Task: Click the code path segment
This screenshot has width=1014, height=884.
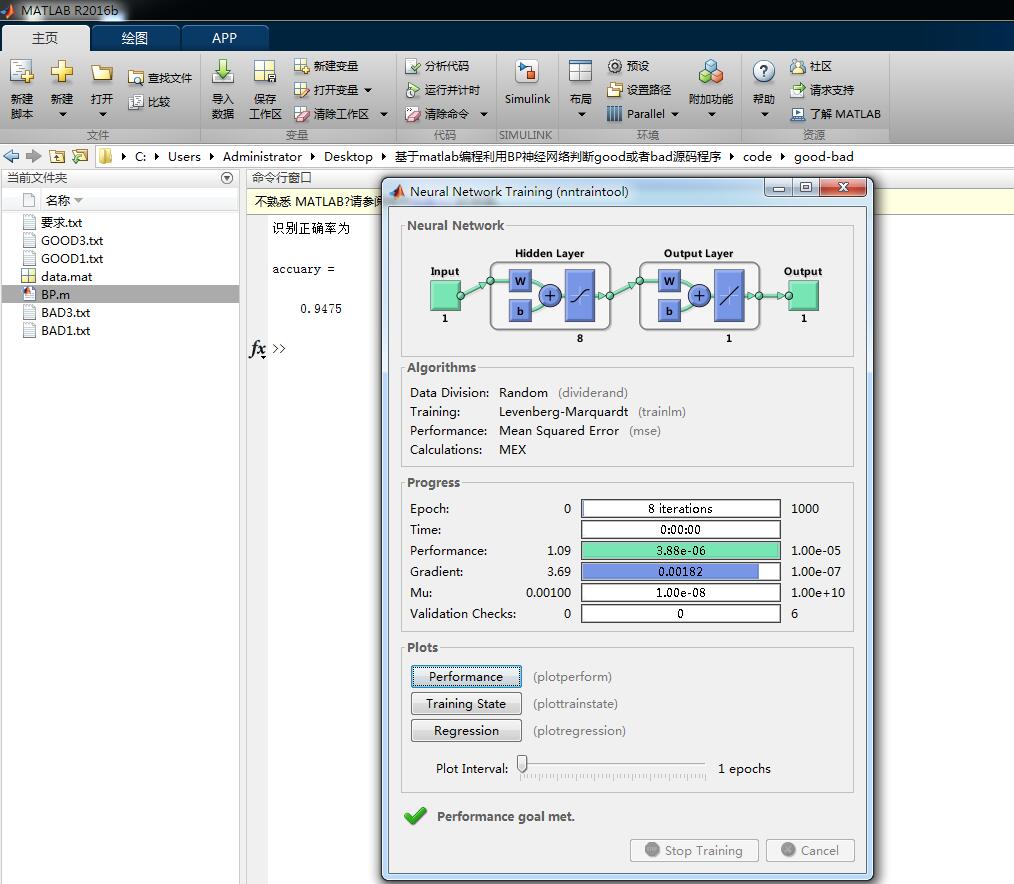Action: tap(757, 156)
